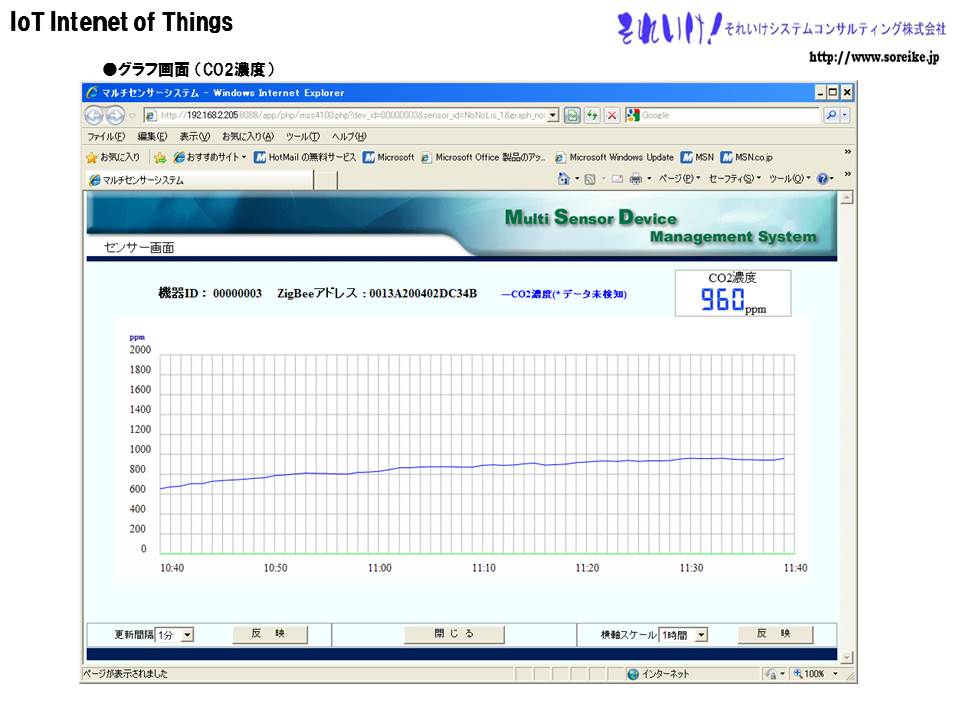Expand the おすすめサイト suggested sites dropdown
Screen dimensions: 960x720
tap(210, 157)
